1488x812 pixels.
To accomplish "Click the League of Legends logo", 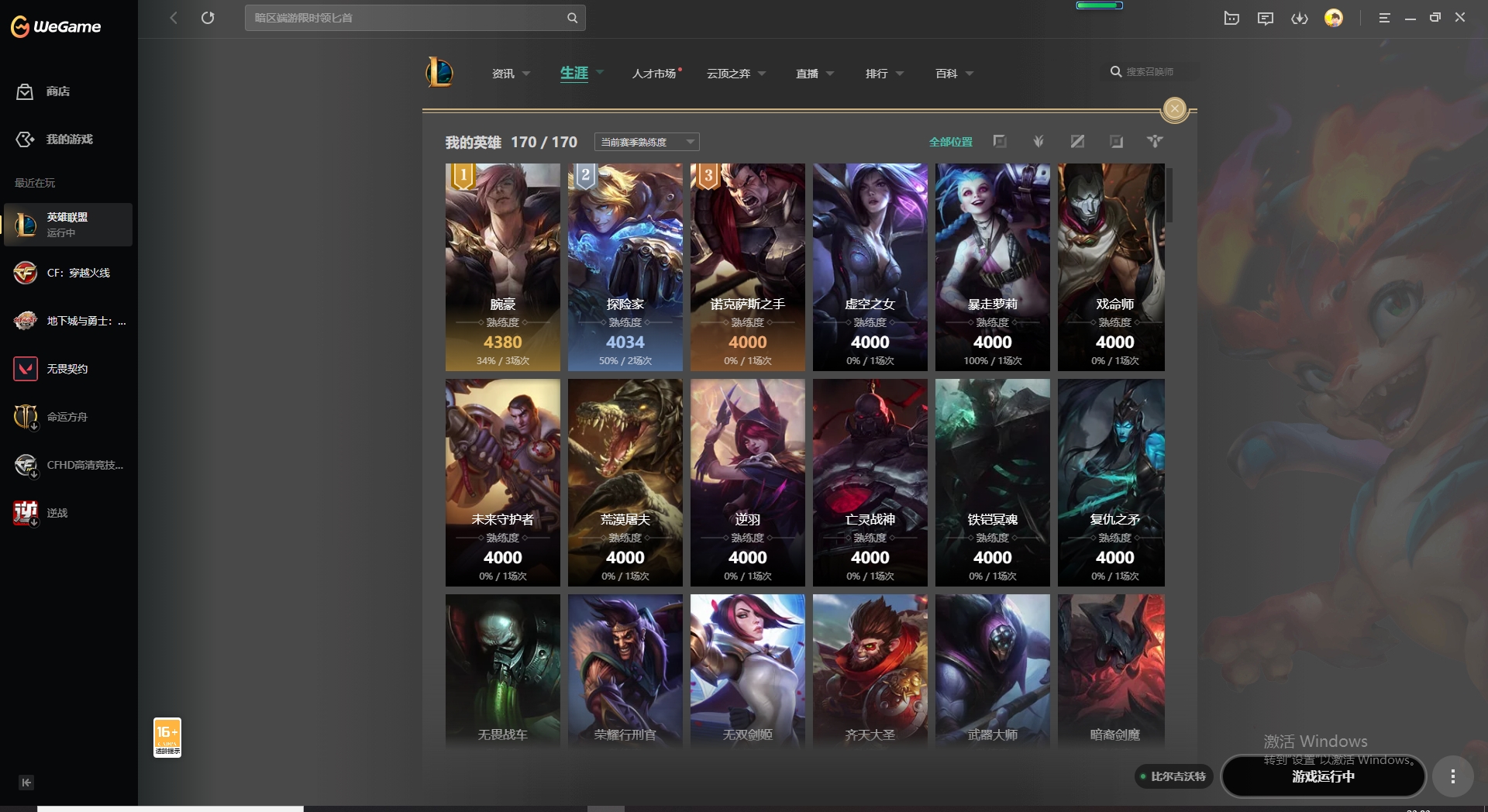I will pos(439,73).
